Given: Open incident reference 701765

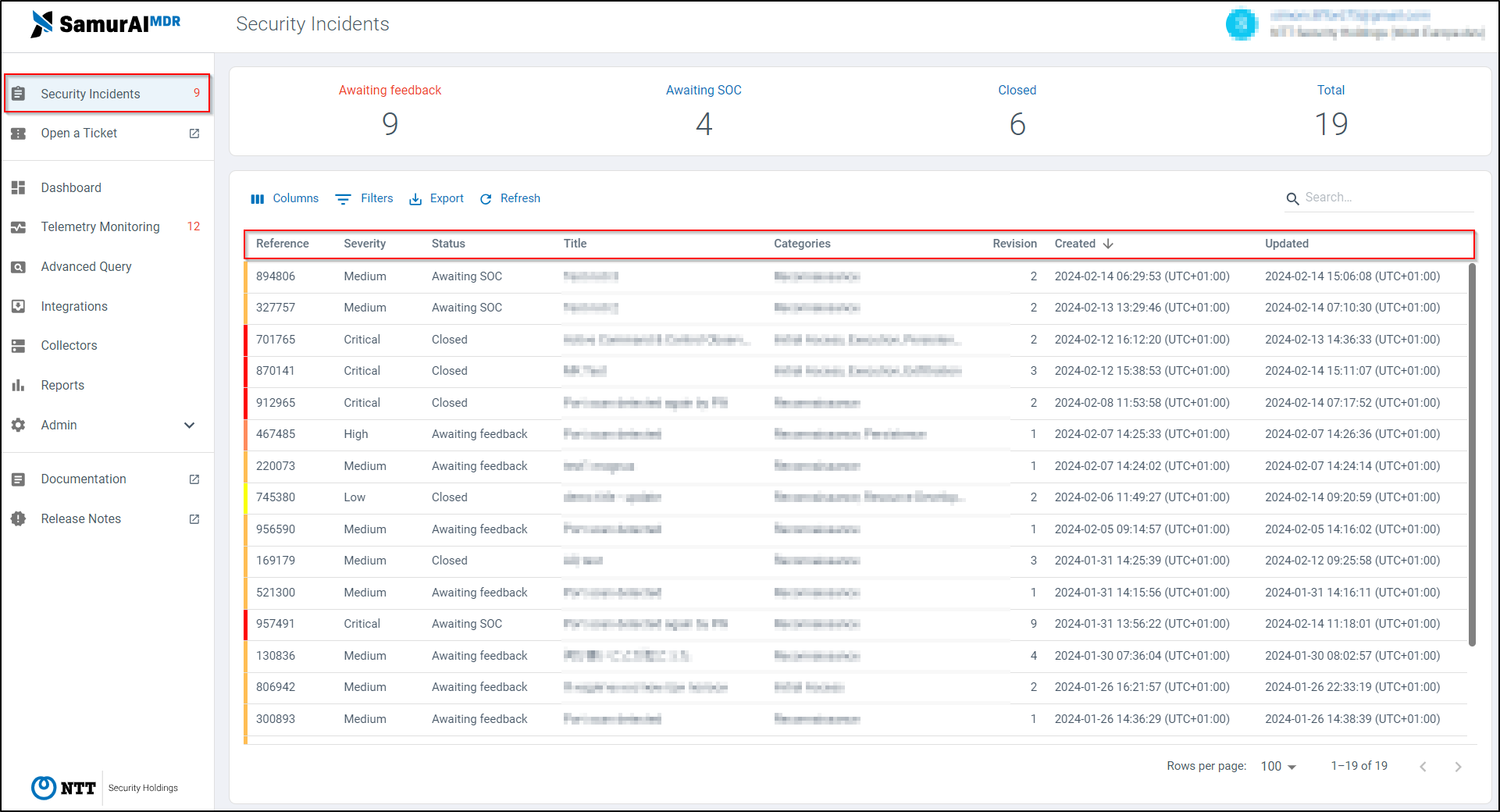Looking at the screenshot, I should (x=276, y=340).
